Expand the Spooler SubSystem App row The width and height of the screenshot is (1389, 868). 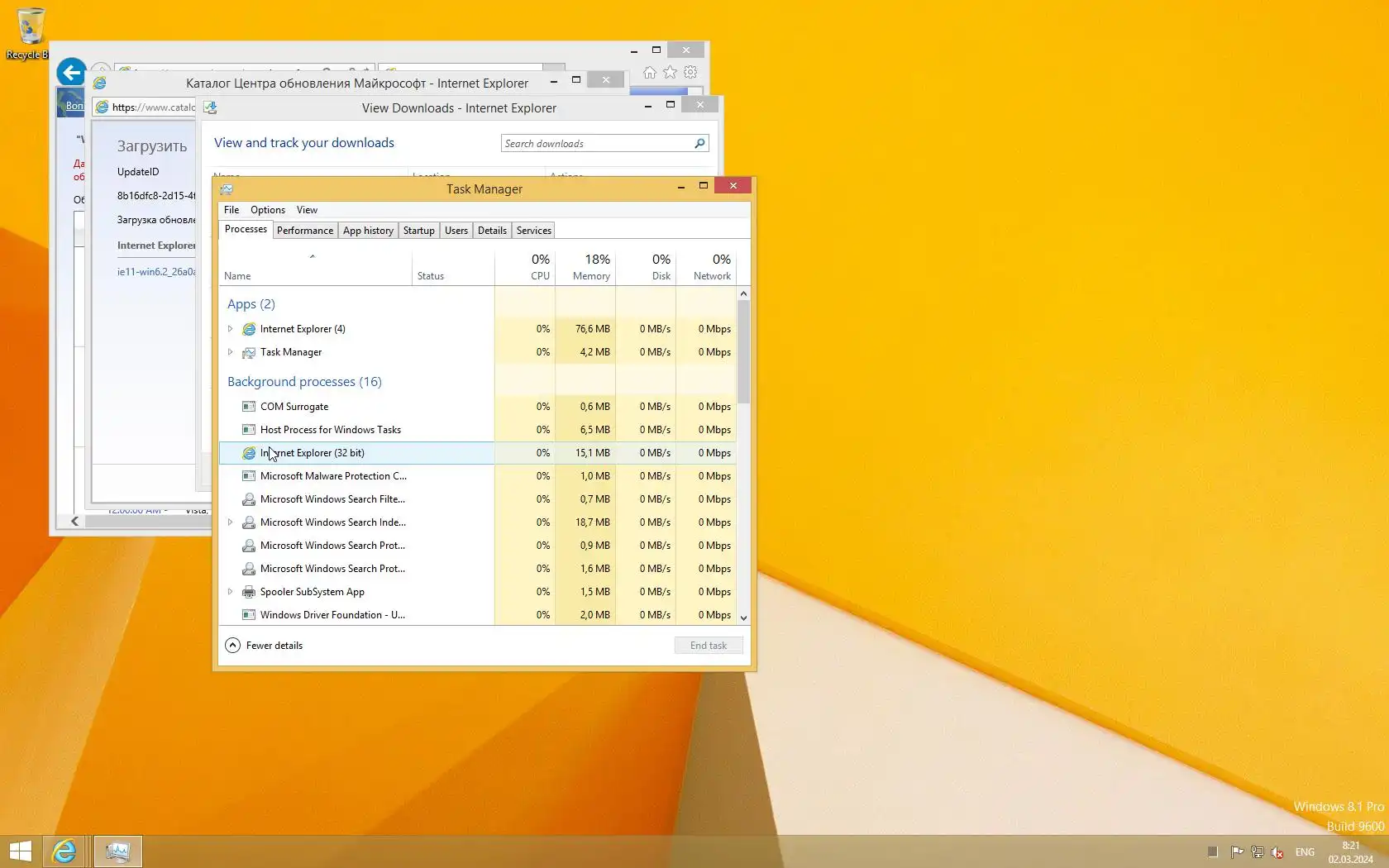(x=231, y=592)
